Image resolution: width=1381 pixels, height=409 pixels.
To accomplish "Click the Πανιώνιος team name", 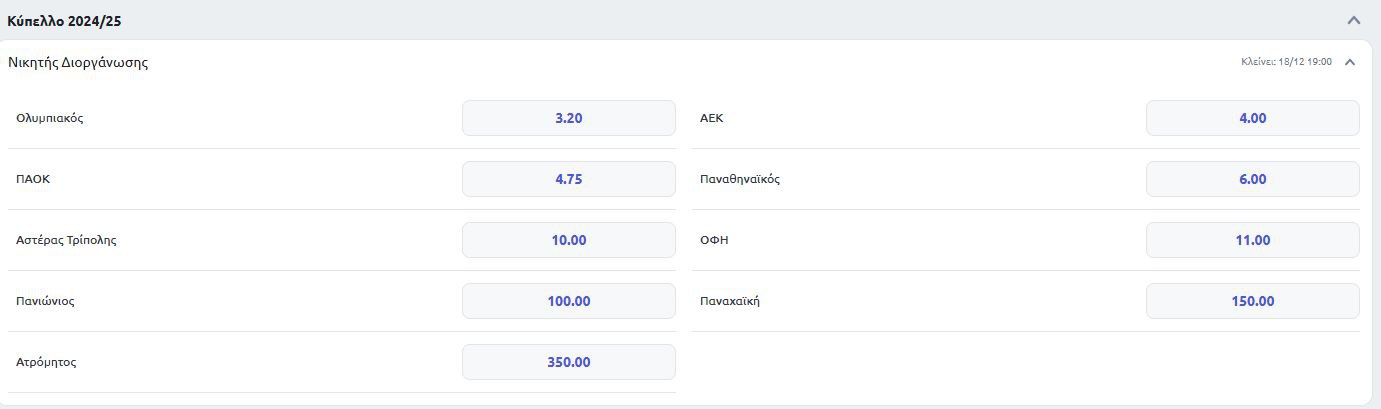I will [x=45, y=301].
